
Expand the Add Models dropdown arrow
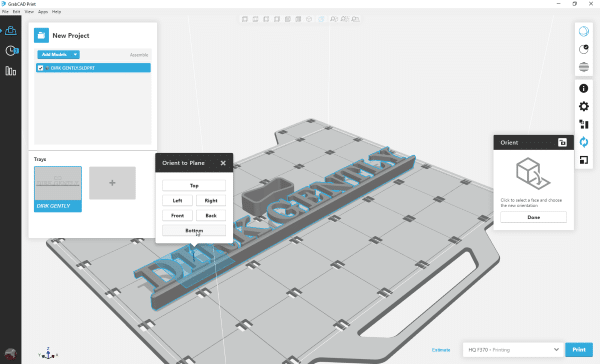[75, 54]
